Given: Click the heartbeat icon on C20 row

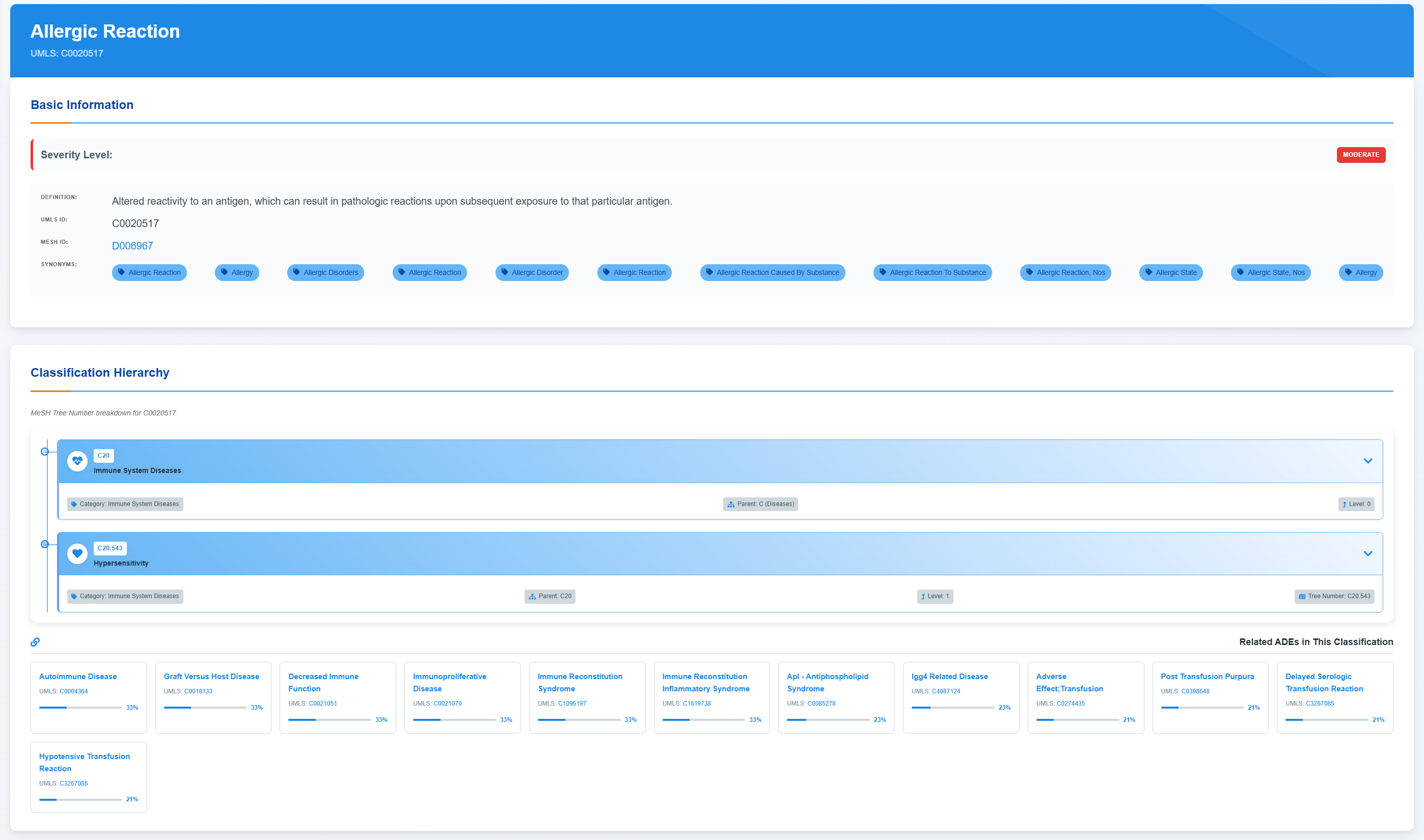Looking at the screenshot, I should click(x=77, y=461).
